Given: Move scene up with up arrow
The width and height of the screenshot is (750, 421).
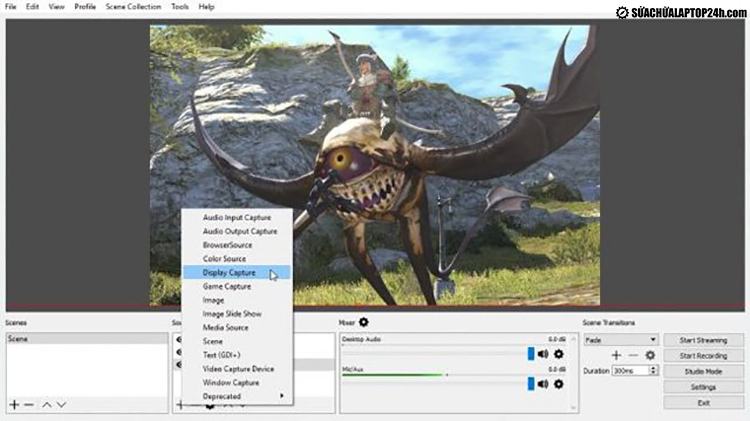Looking at the screenshot, I should pos(46,405).
